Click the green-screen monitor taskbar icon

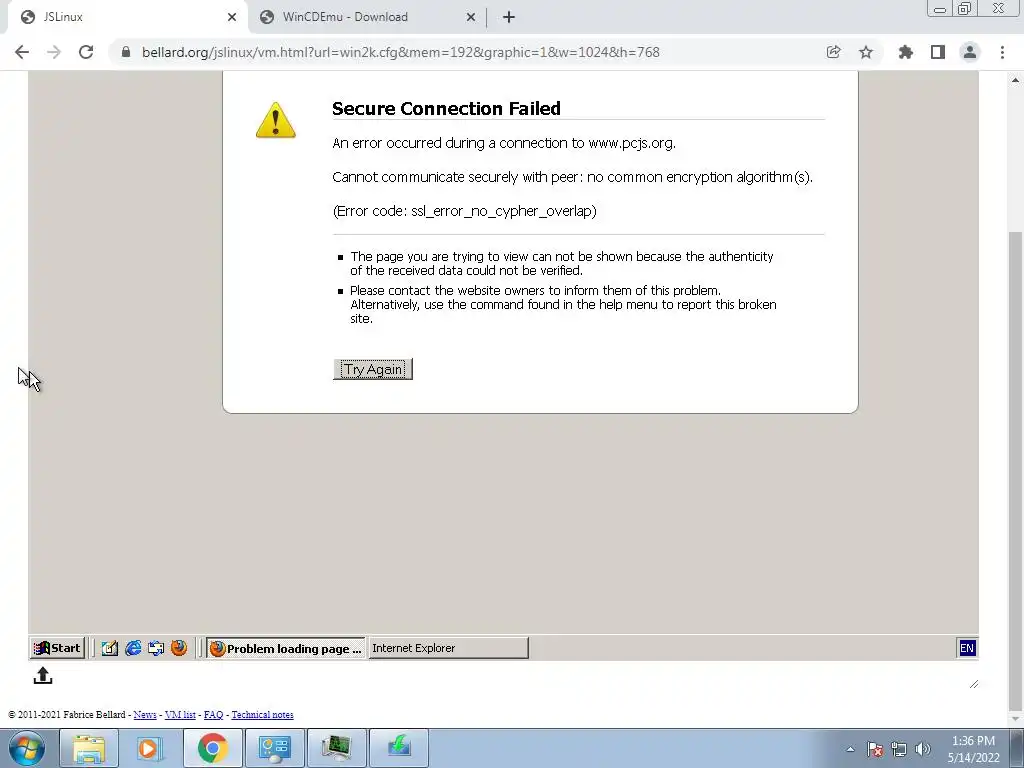pos(336,748)
